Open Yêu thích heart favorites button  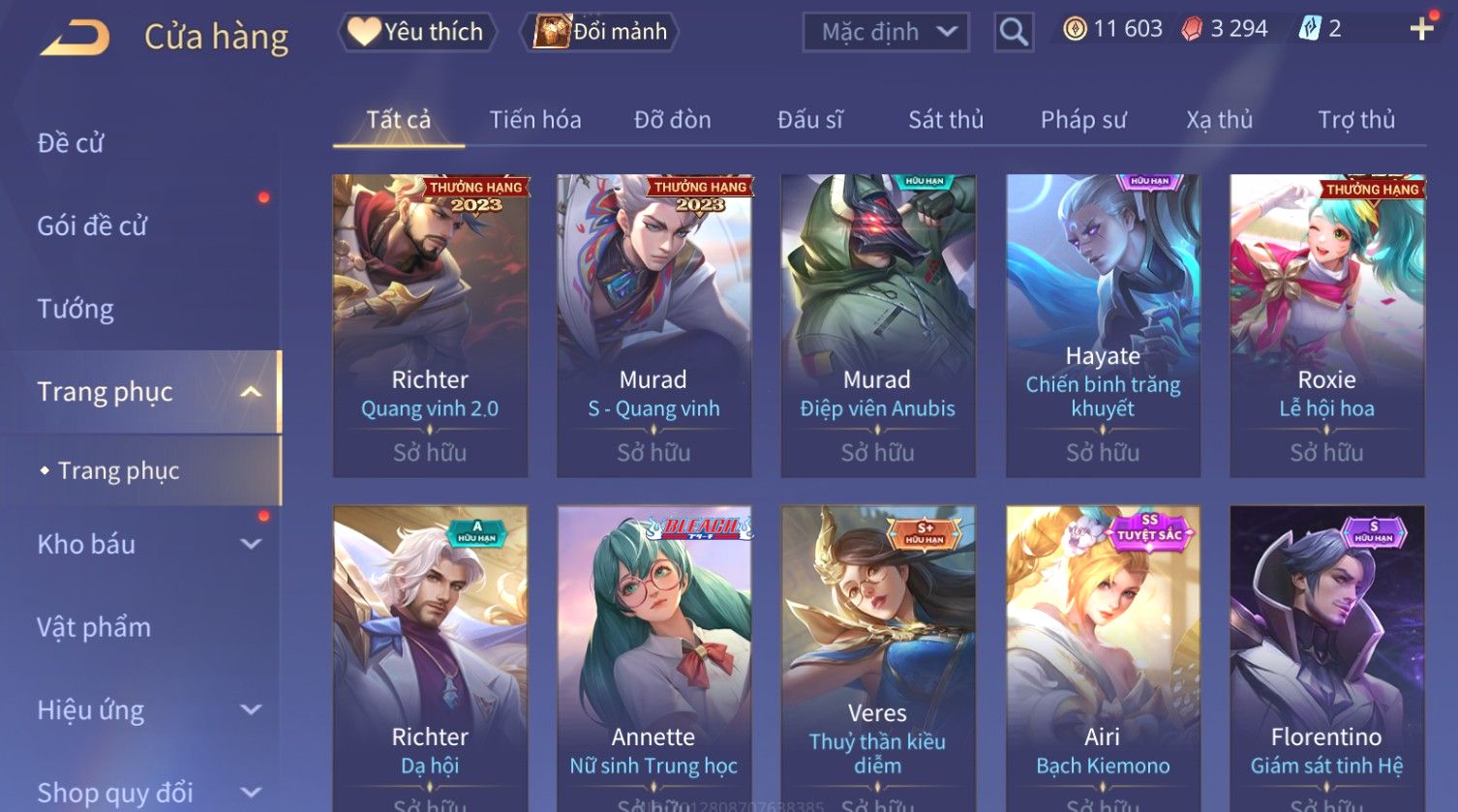pos(416,32)
